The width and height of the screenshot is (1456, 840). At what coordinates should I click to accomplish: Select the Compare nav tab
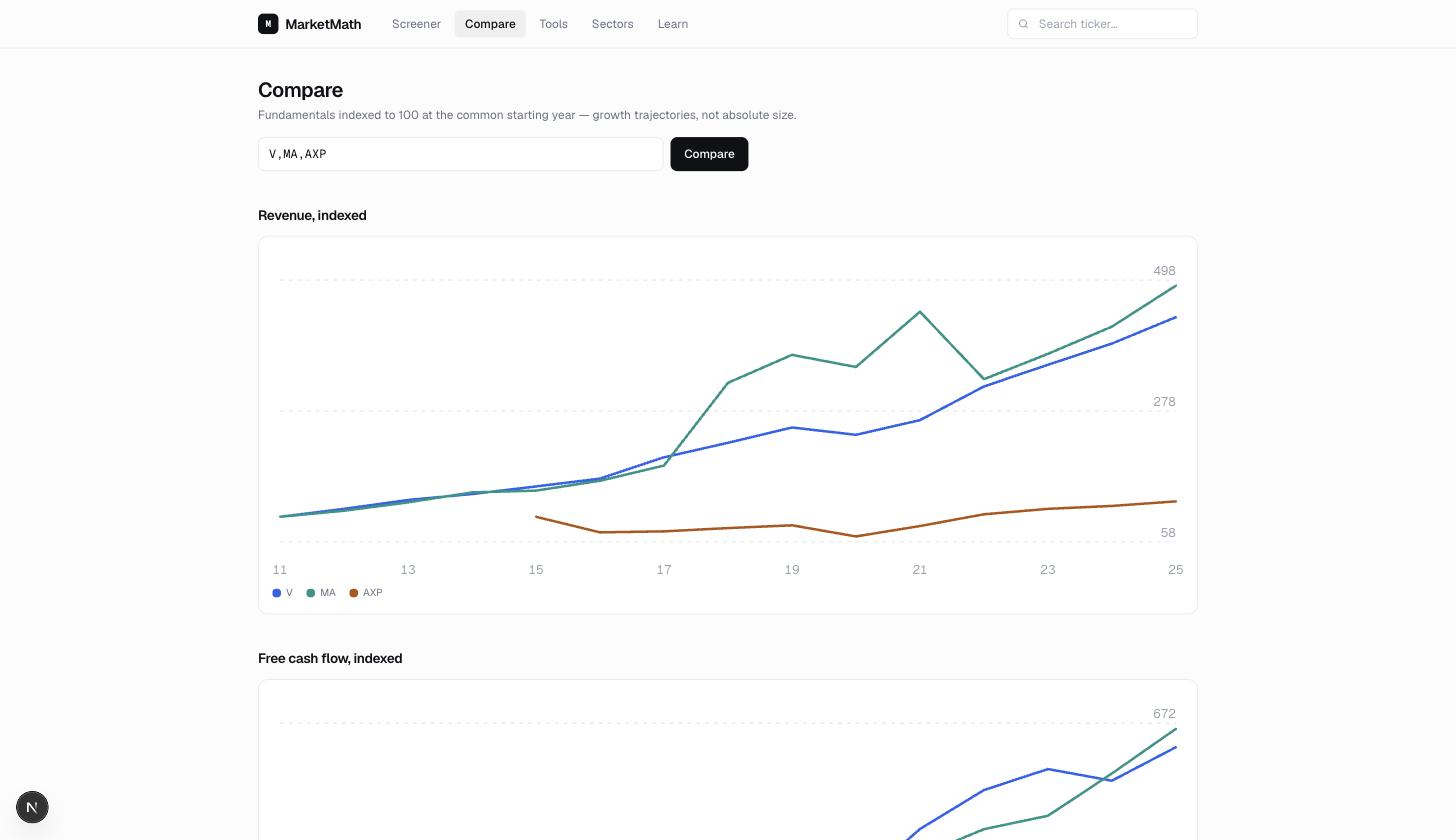point(490,24)
